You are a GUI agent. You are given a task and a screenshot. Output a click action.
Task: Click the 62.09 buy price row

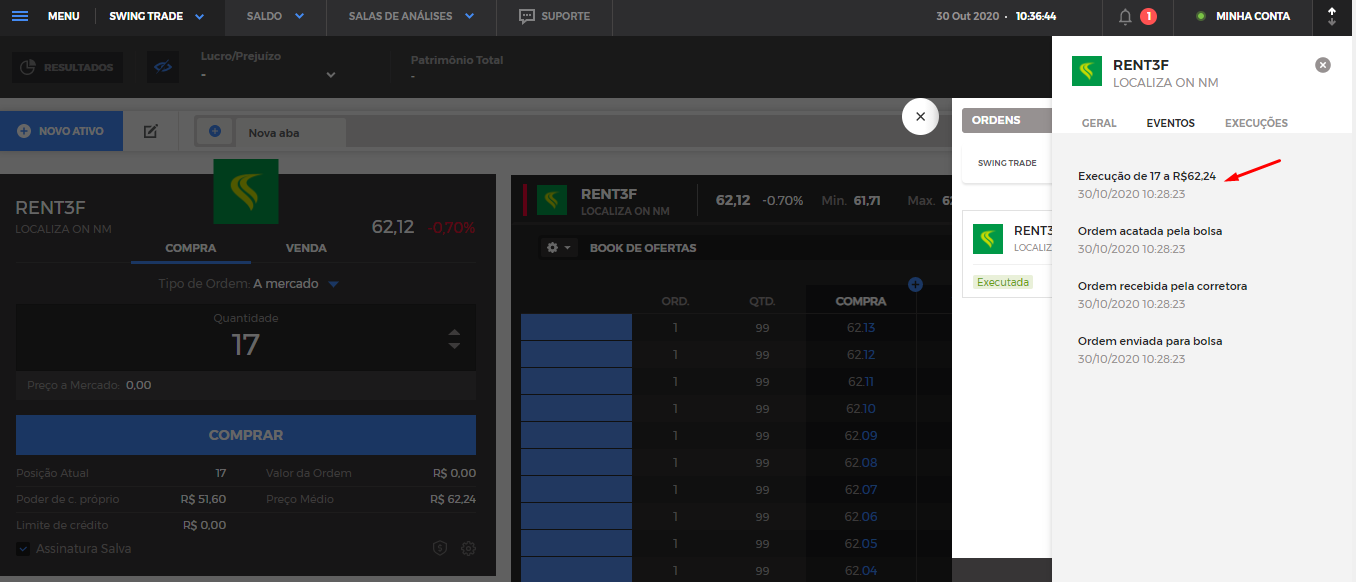pyautogui.click(x=860, y=436)
